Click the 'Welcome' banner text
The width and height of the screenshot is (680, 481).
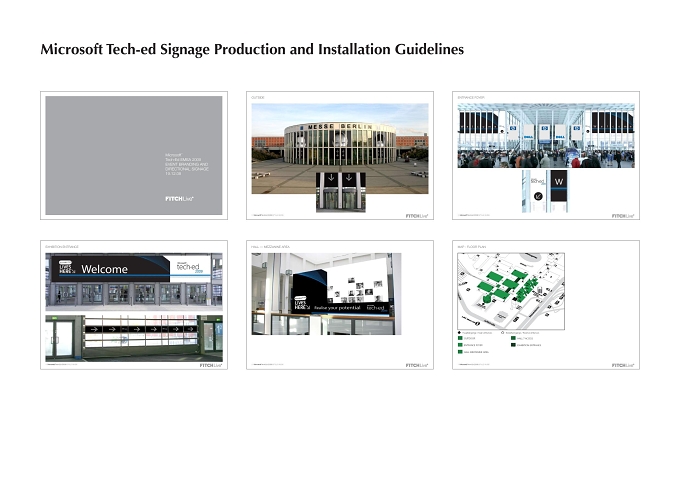click(105, 269)
